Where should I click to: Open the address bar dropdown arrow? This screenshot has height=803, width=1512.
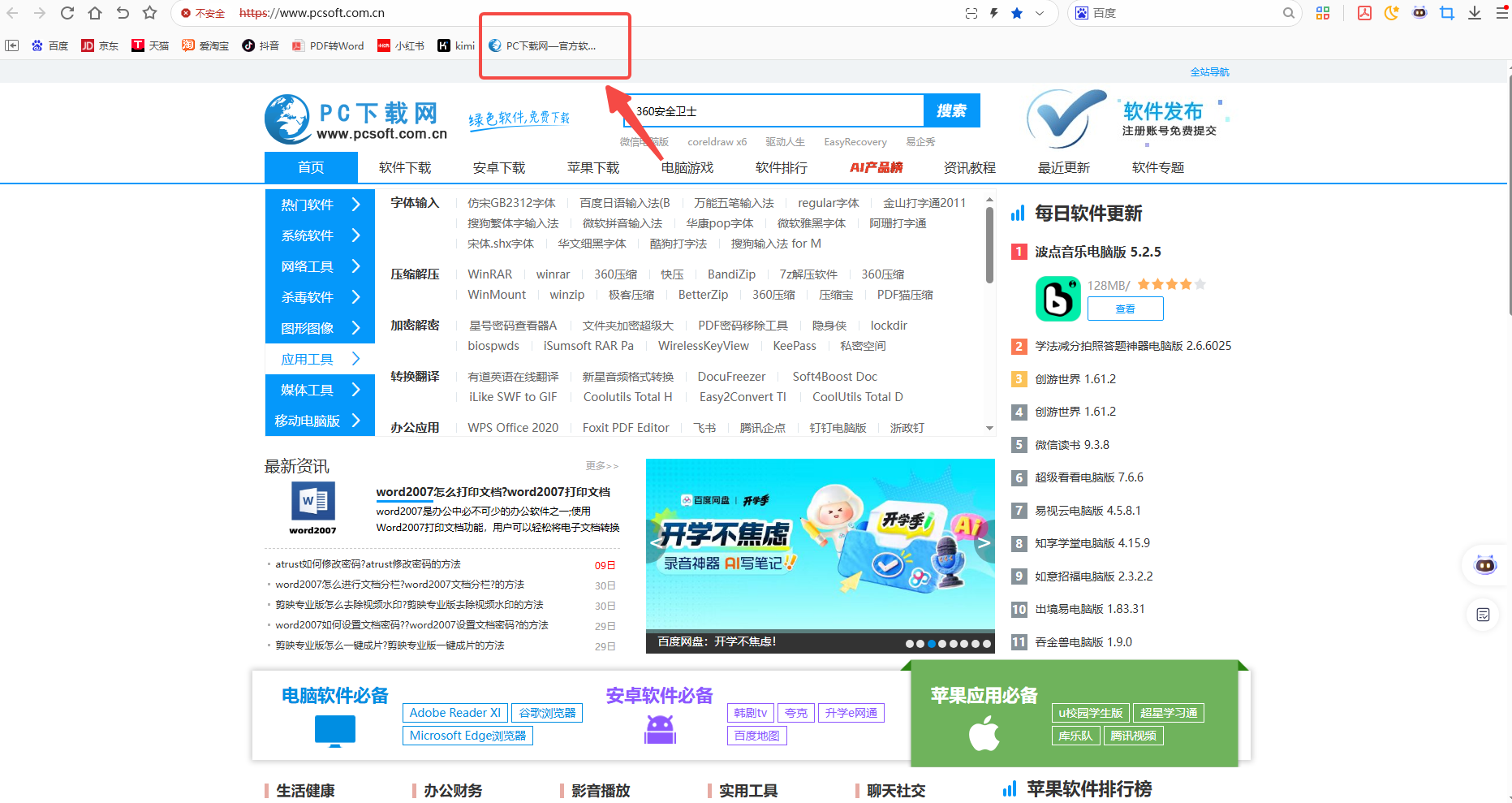[1040, 13]
